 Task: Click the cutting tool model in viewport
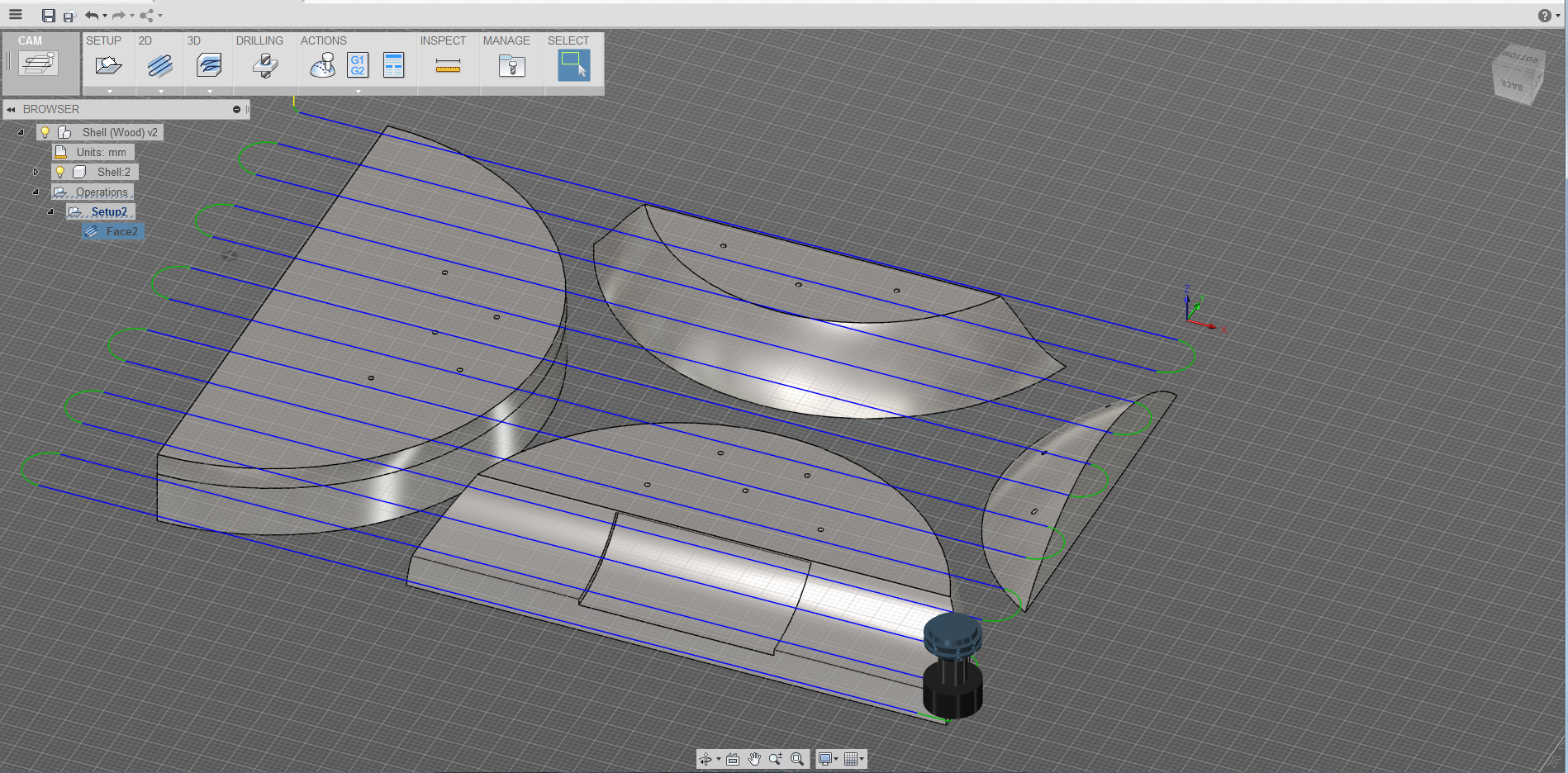[953, 666]
